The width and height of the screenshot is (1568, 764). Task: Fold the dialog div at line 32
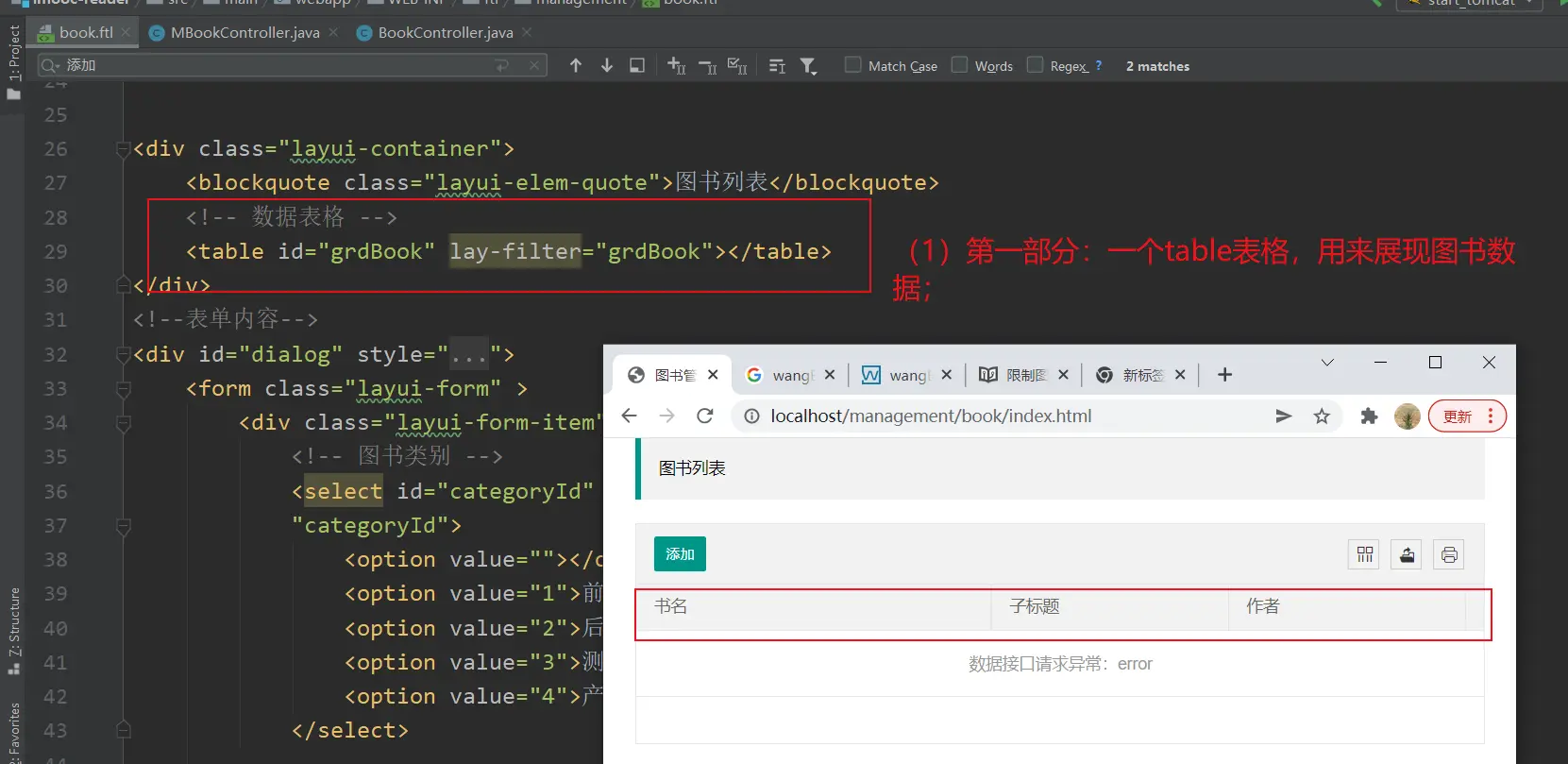point(123,355)
